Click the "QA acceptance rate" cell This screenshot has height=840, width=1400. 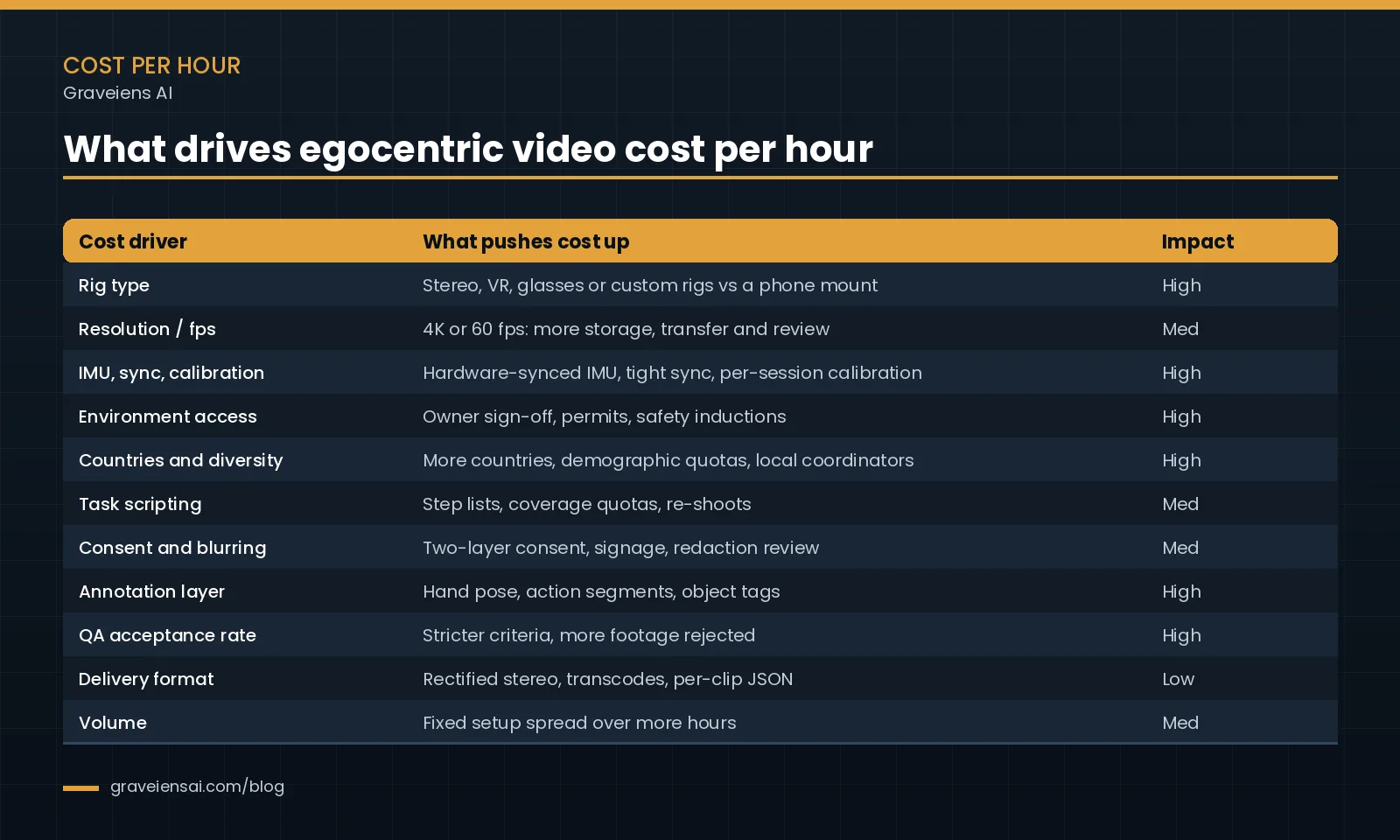coord(167,635)
